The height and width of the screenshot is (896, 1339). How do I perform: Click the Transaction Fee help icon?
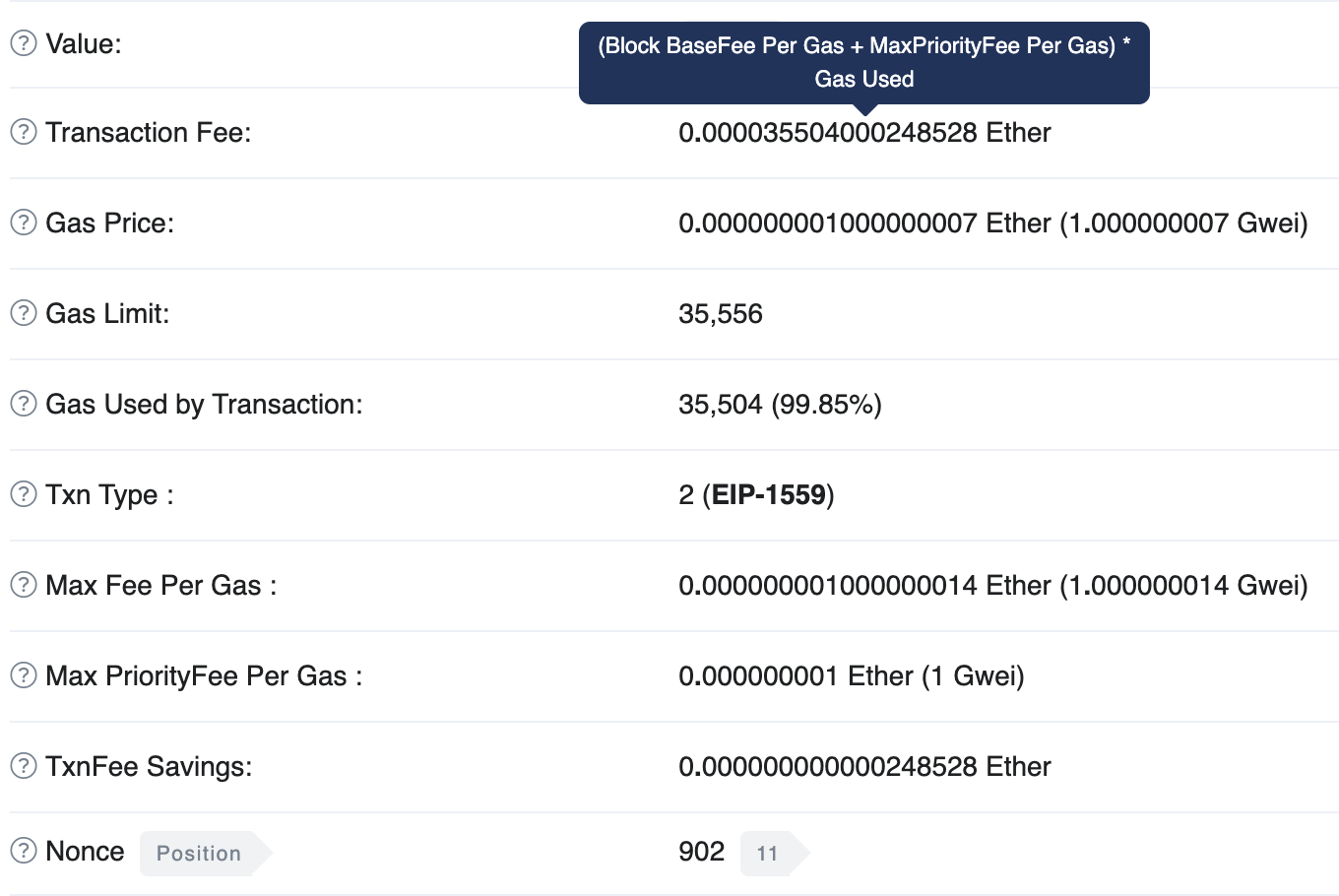[22, 132]
